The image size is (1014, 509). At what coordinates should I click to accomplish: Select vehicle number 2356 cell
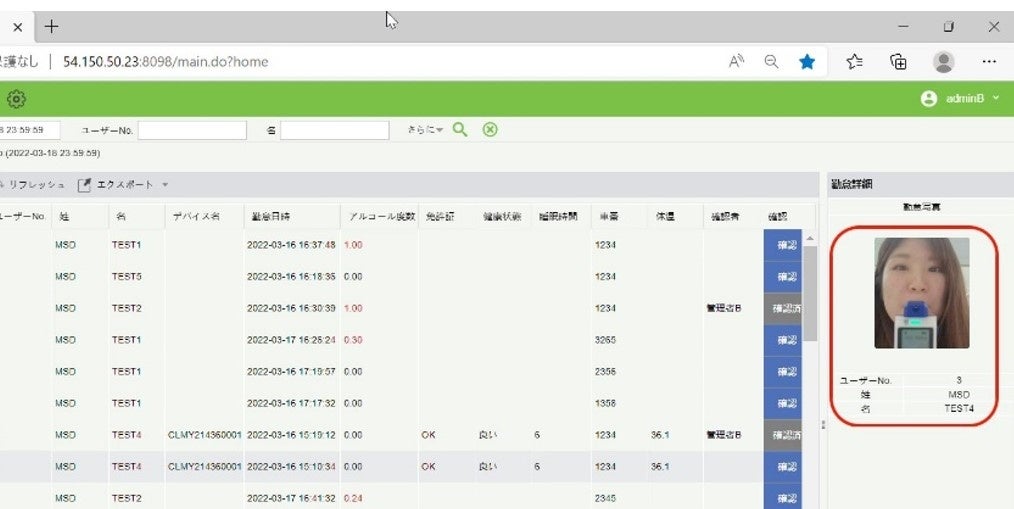(x=605, y=372)
